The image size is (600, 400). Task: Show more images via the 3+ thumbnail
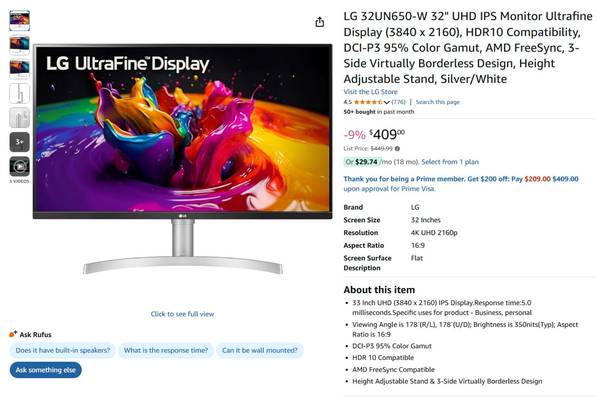(x=20, y=142)
